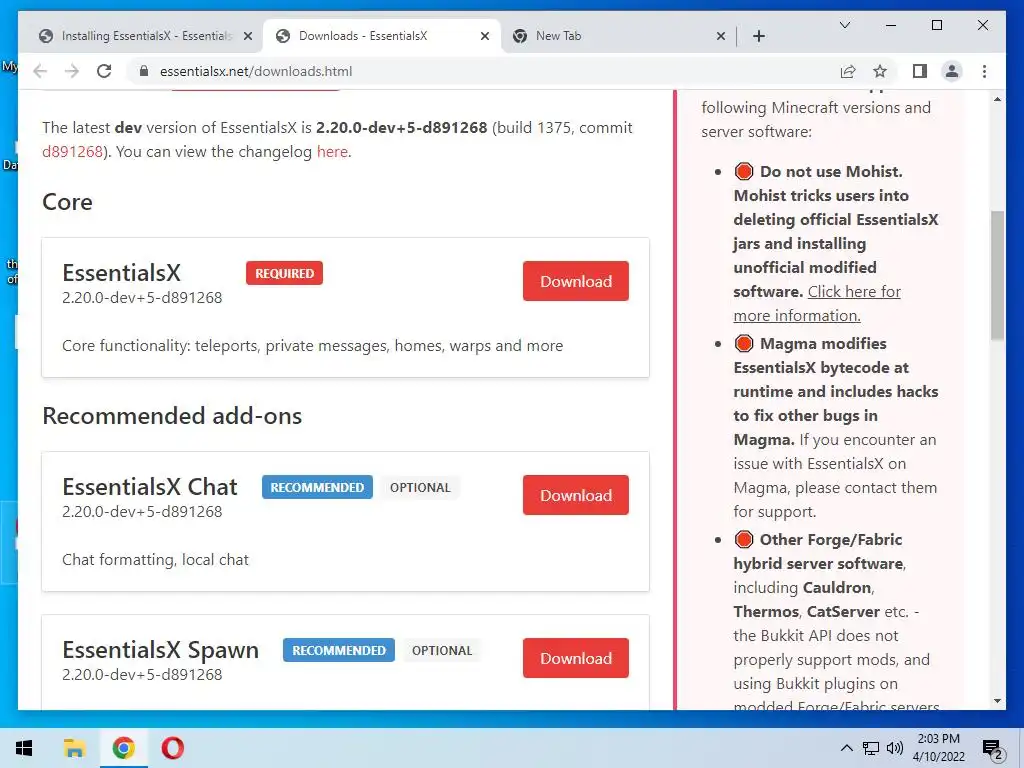Bookmark this page with the star icon

click(x=880, y=71)
